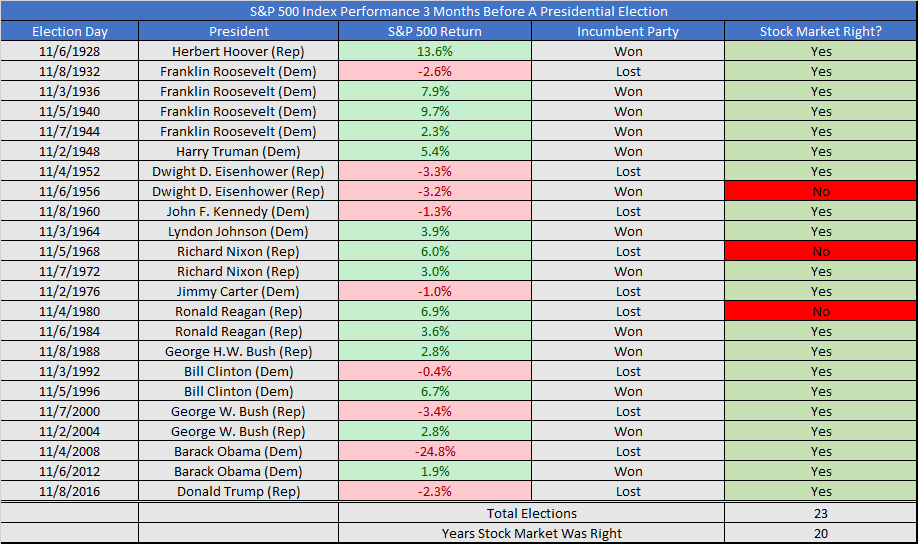Image resolution: width=918 pixels, height=544 pixels.
Task: Click the Years Stock Market Was Right label
Action: 532,533
